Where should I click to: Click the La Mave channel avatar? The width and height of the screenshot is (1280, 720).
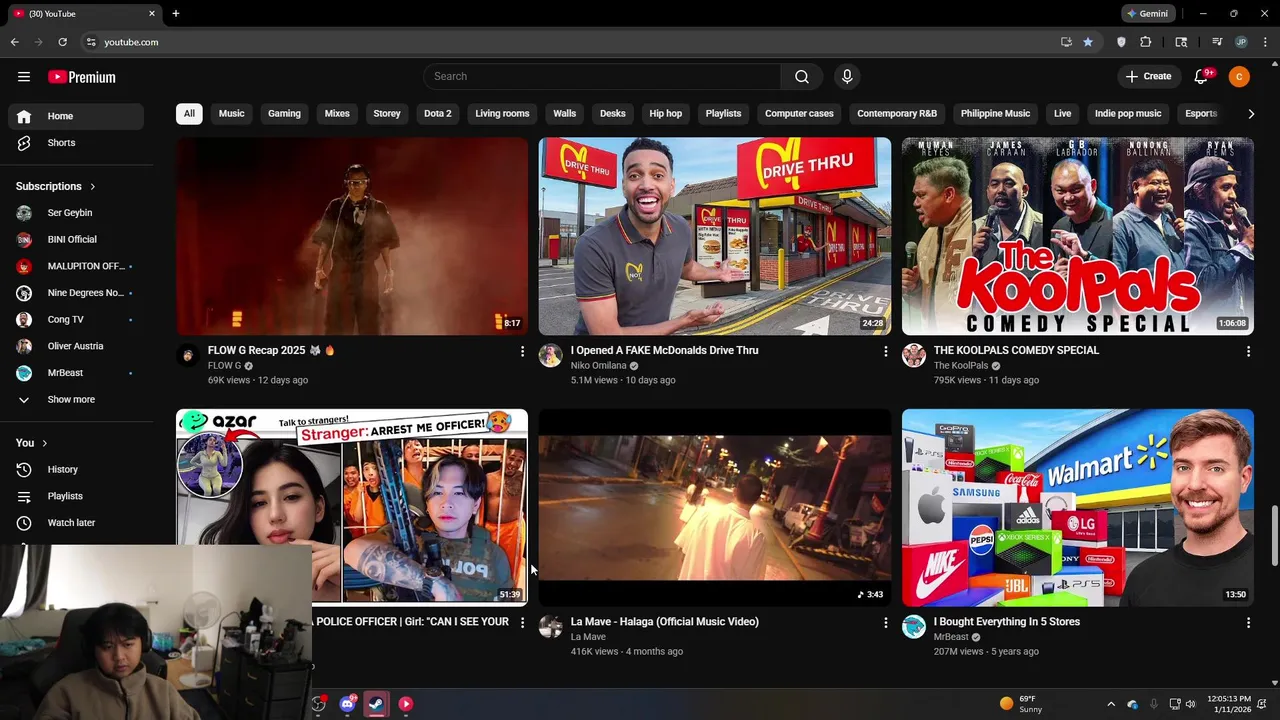551,627
